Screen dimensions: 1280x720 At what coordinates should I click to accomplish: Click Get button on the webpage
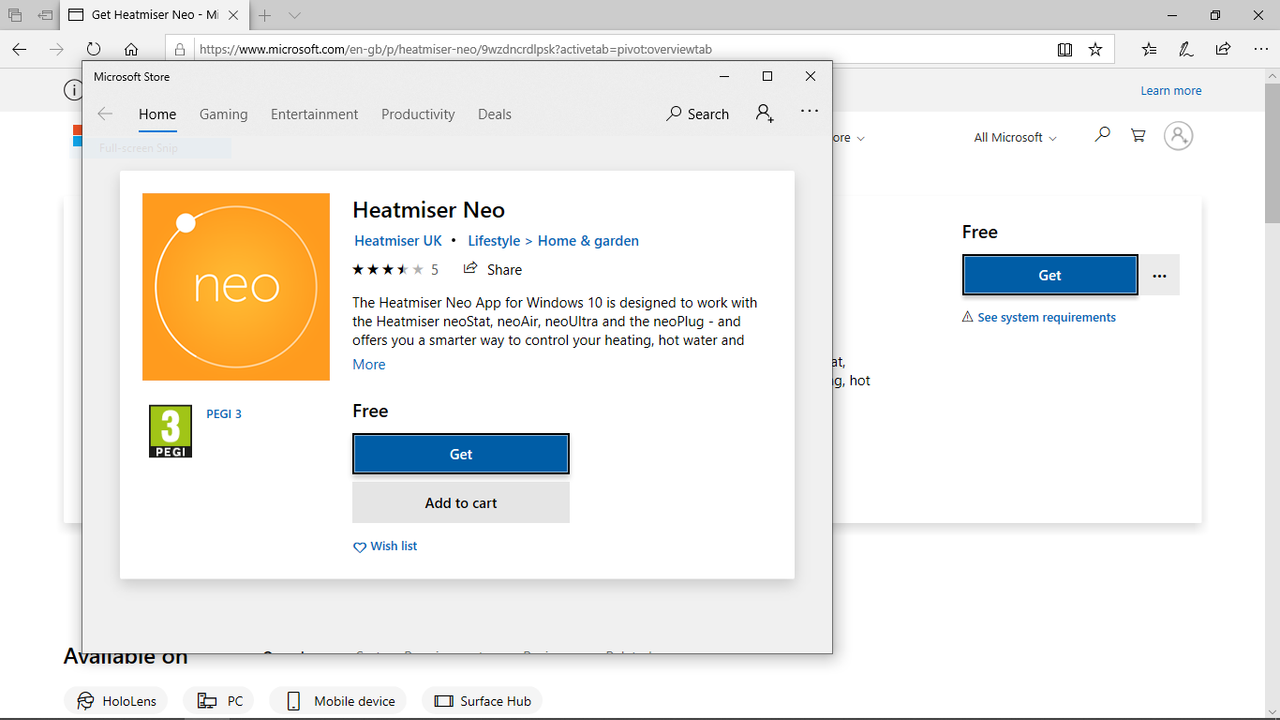(1050, 275)
